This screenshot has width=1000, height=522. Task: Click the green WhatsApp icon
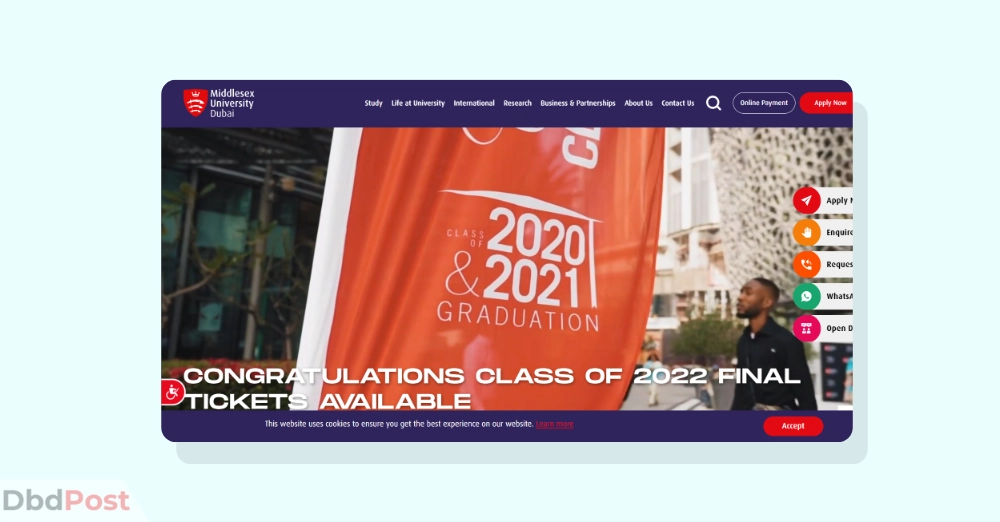pyautogui.click(x=806, y=296)
